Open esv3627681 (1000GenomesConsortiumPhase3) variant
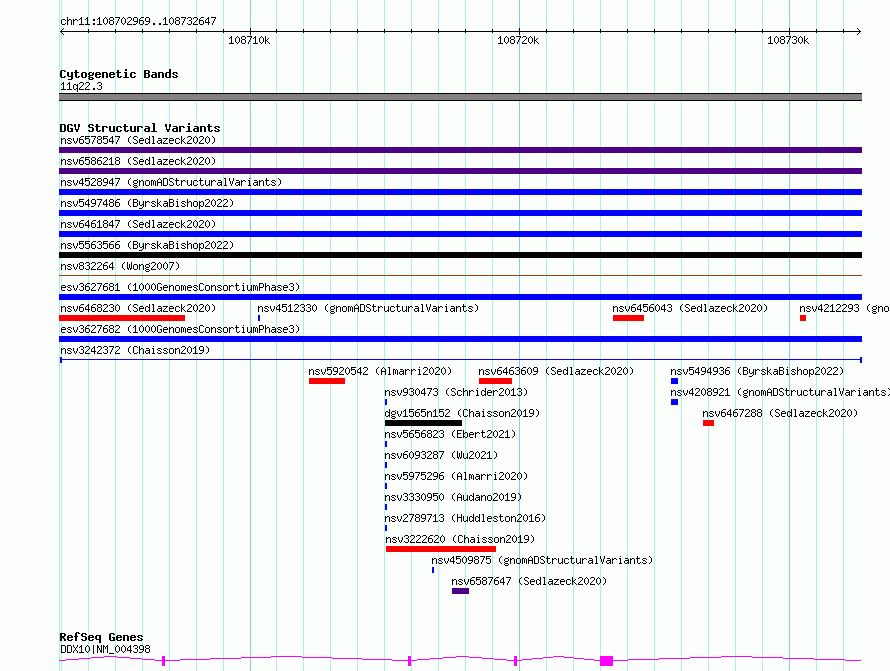Viewport: 890px width, 671px height. click(x=180, y=287)
